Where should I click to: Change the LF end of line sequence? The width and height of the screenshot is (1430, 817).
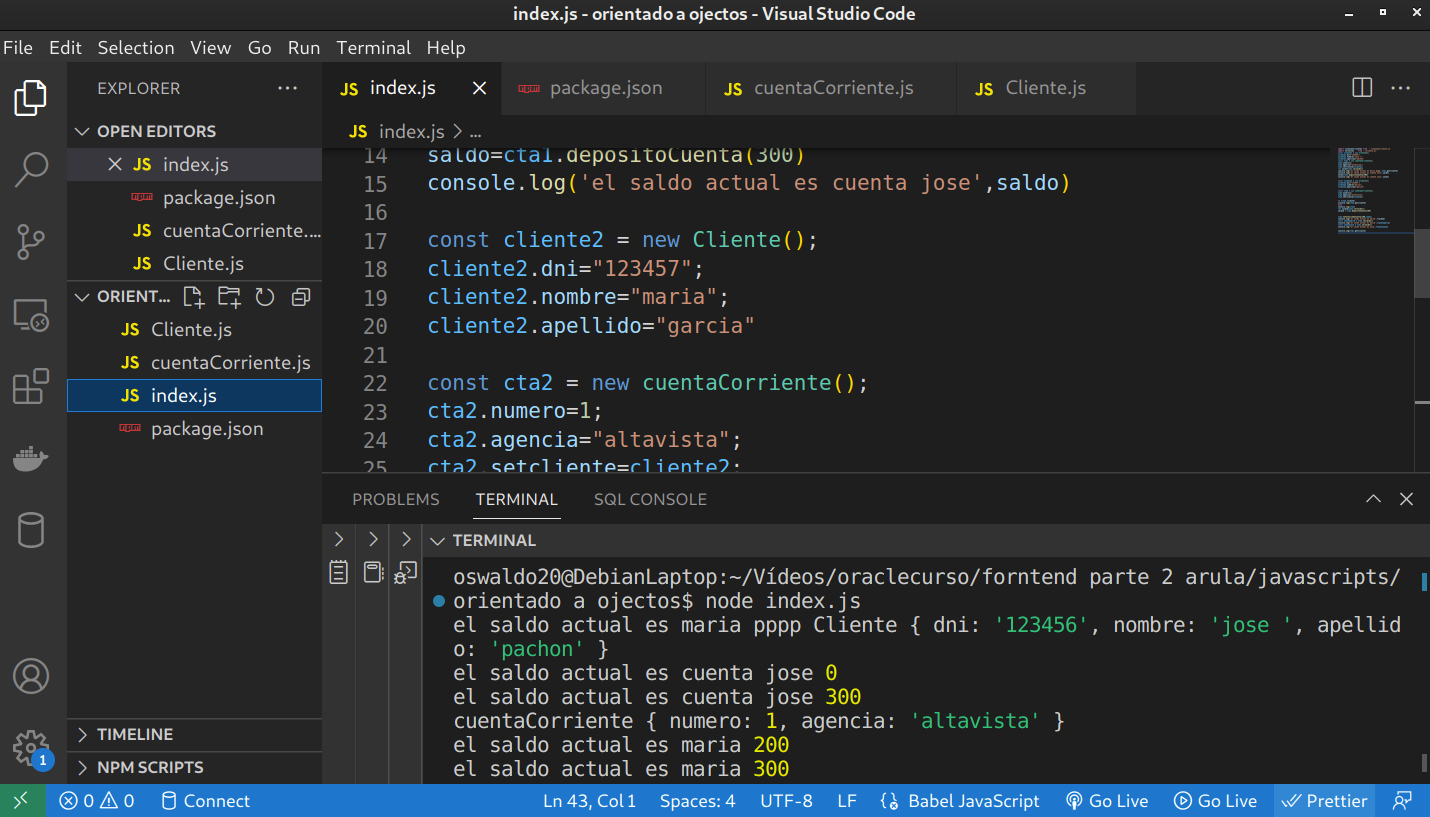(846, 801)
